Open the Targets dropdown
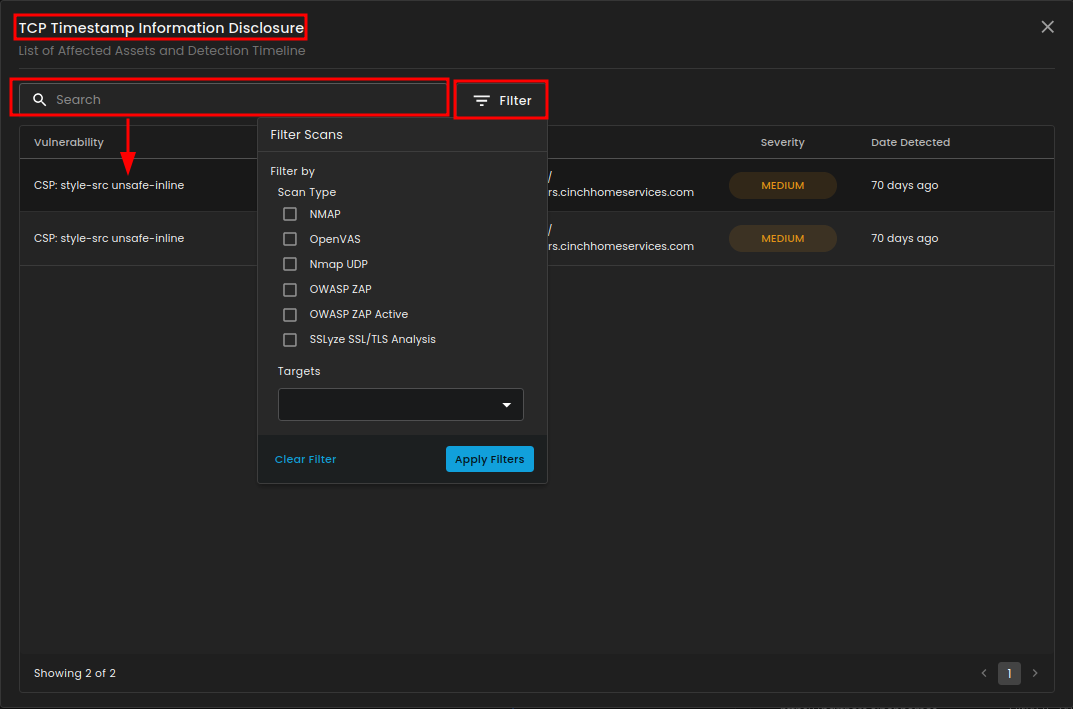The image size is (1073, 709). tap(390, 405)
